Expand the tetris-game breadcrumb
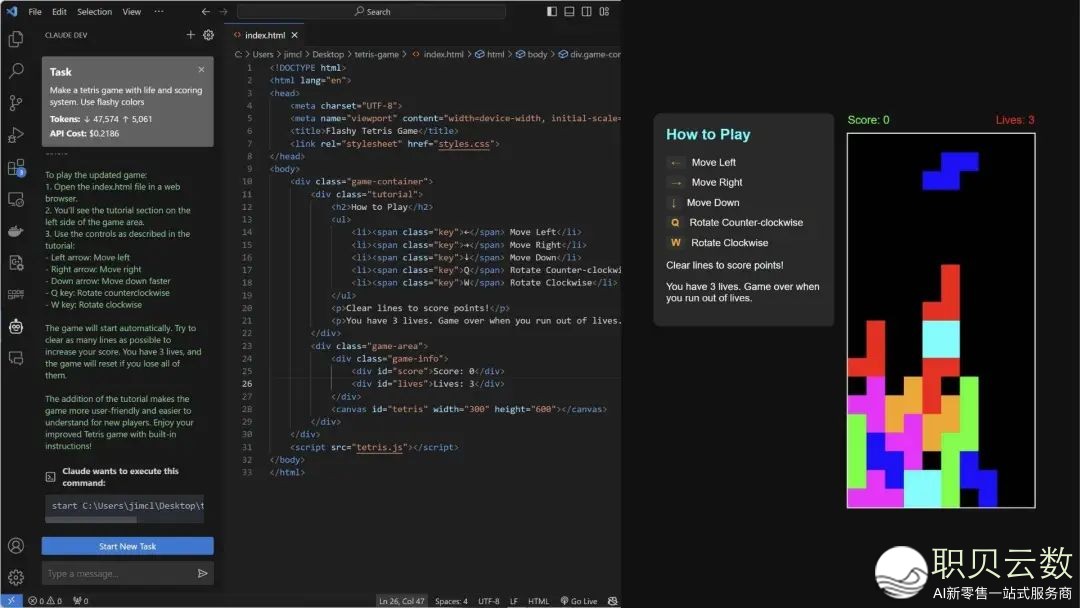 [376, 54]
